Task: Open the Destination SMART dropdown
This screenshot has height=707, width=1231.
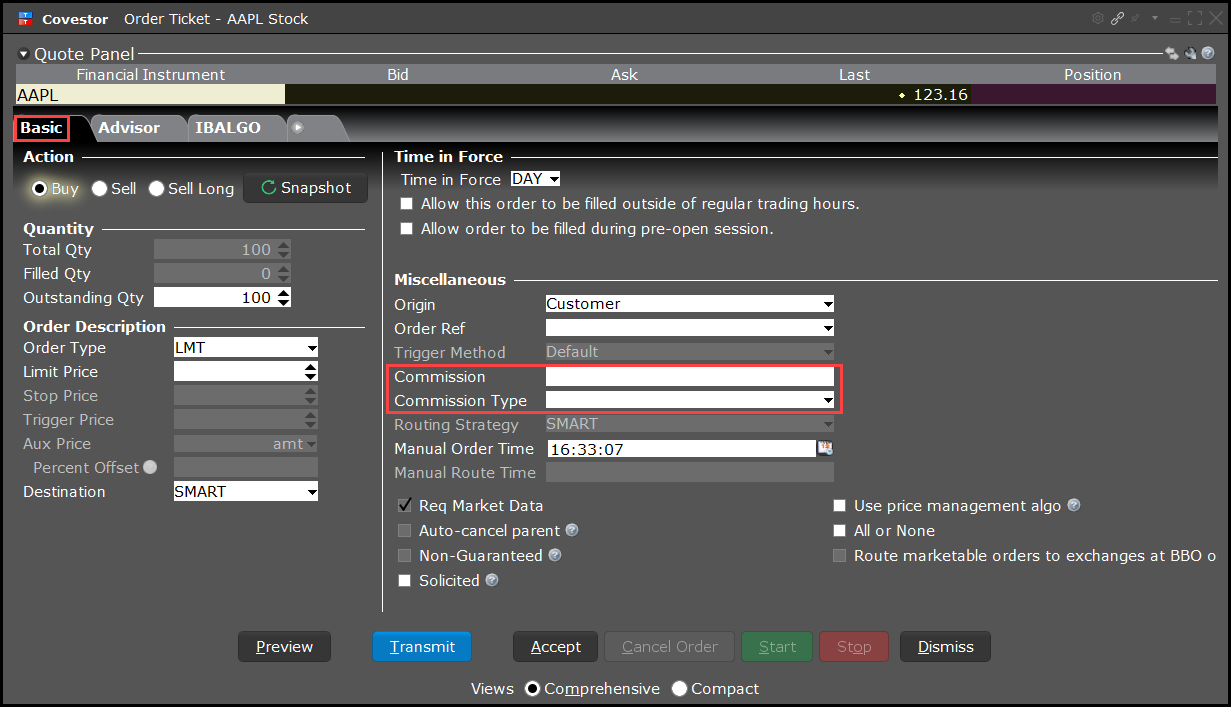Action: [246, 492]
